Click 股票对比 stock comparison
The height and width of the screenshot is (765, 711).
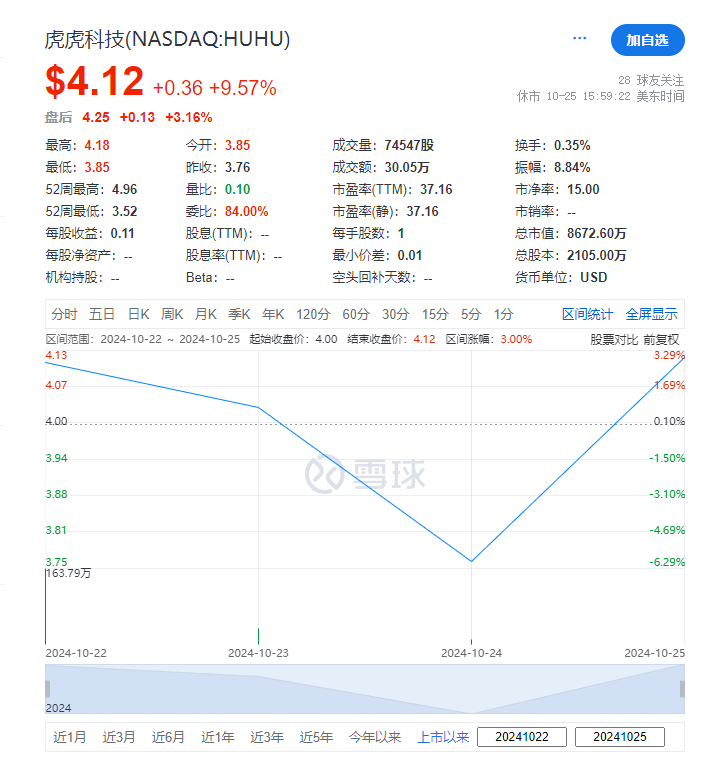tap(613, 340)
